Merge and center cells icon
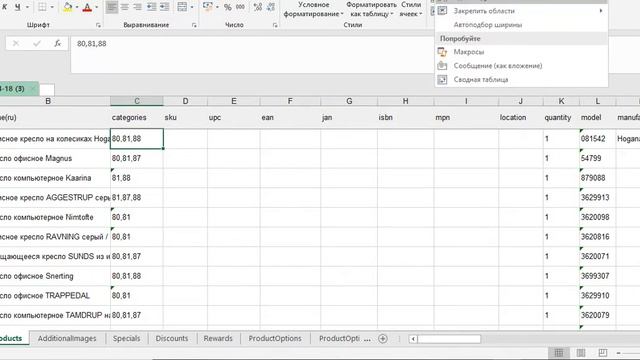The image size is (640, 360). pos(182,7)
